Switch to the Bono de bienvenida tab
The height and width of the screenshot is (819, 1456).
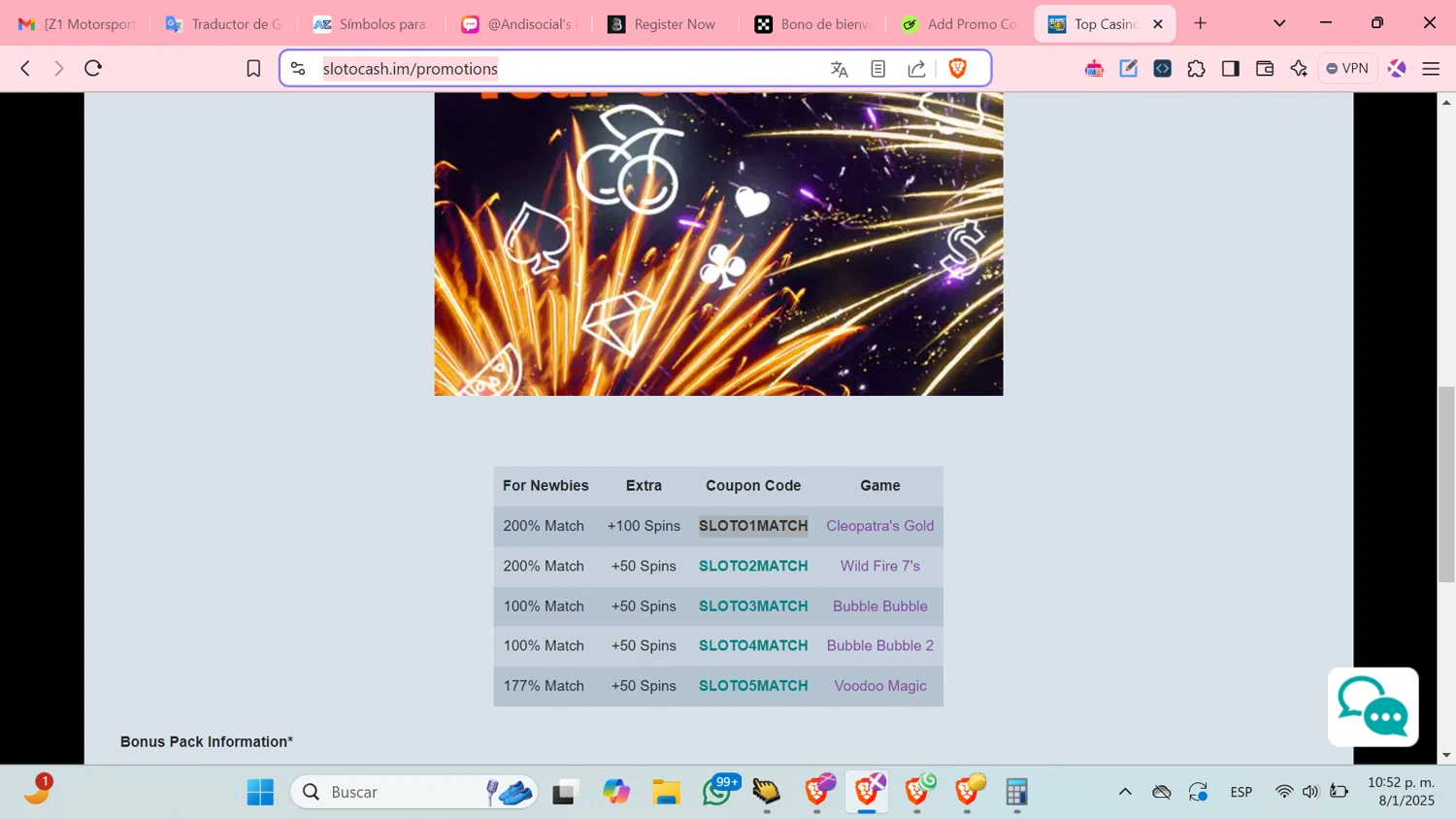pos(813,24)
